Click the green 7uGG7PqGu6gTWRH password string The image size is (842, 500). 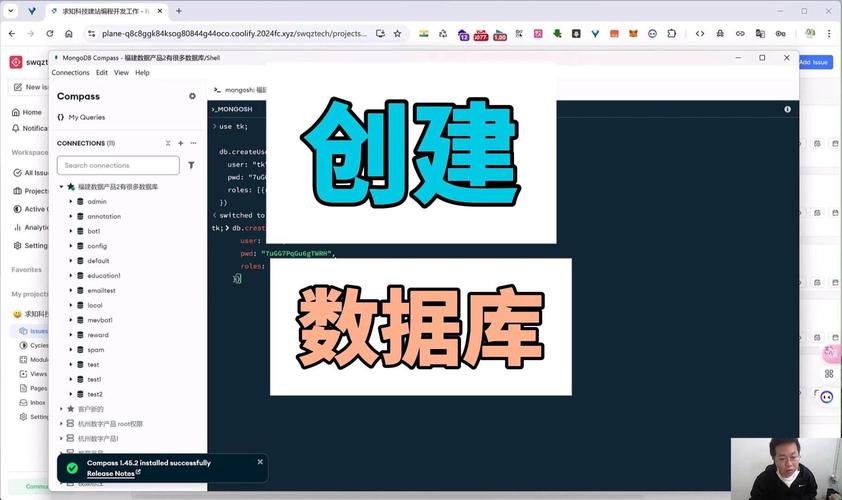point(296,253)
